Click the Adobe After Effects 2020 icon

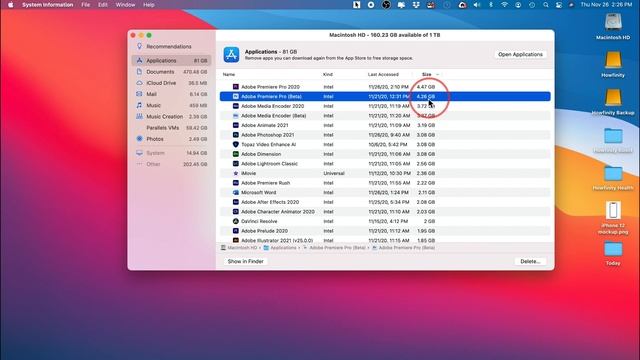tap(236, 202)
